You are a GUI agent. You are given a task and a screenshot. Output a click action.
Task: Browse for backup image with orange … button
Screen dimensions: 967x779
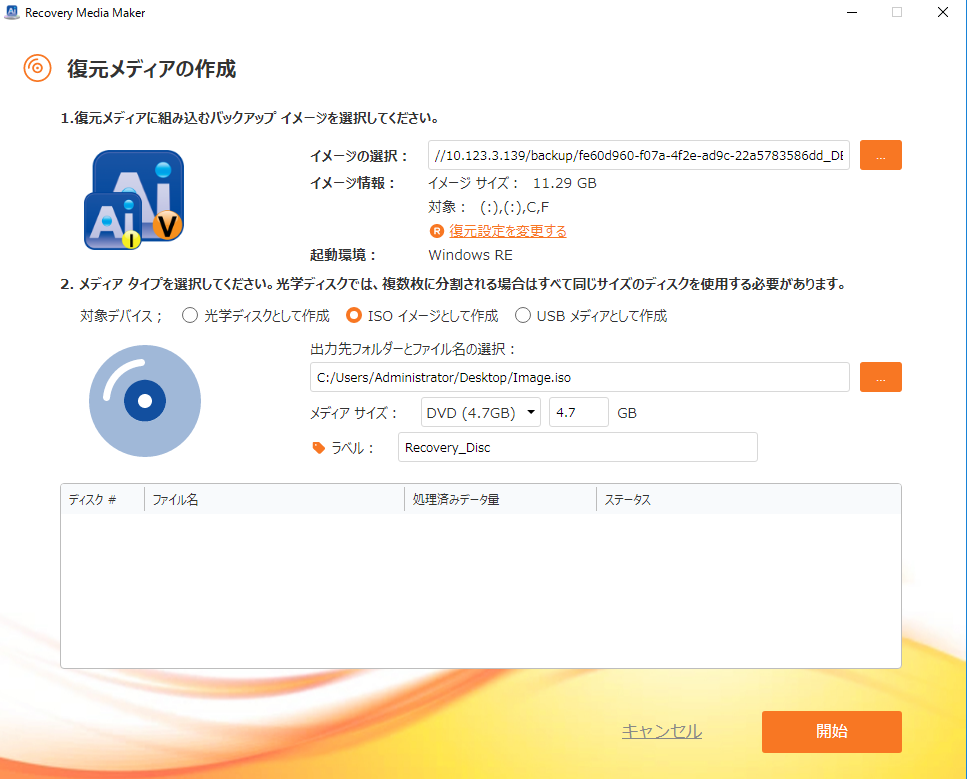coord(881,155)
